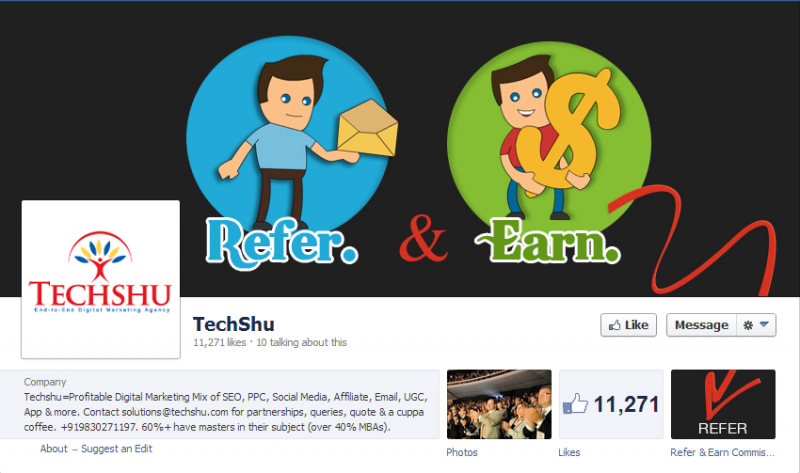
Task: Expand the dropdown arrow beside the gear
Action: click(764, 325)
